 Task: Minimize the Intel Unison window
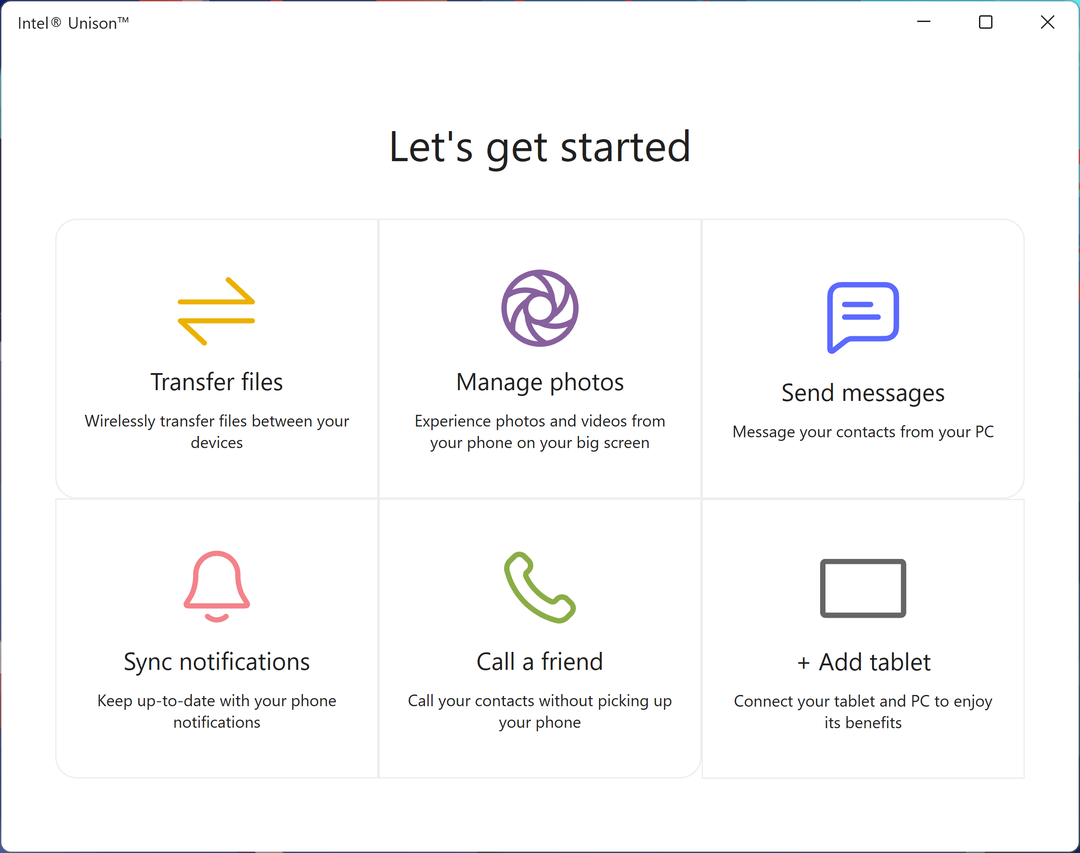pyautogui.click(x=924, y=22)
